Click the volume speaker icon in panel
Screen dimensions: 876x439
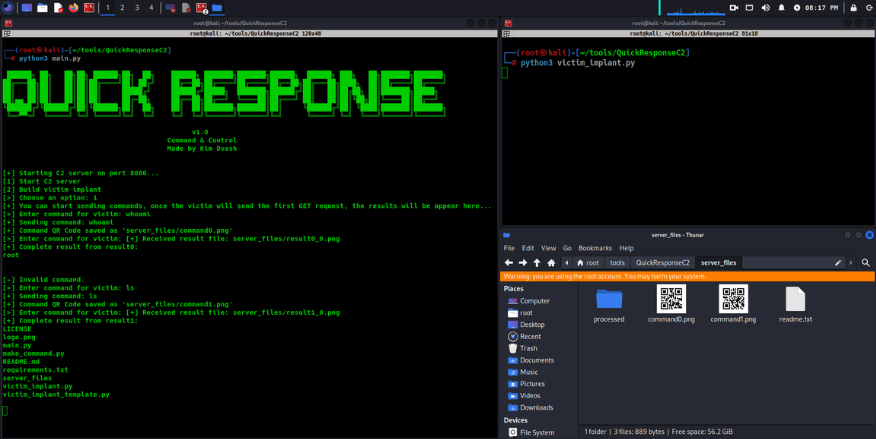tap(765, 7)
